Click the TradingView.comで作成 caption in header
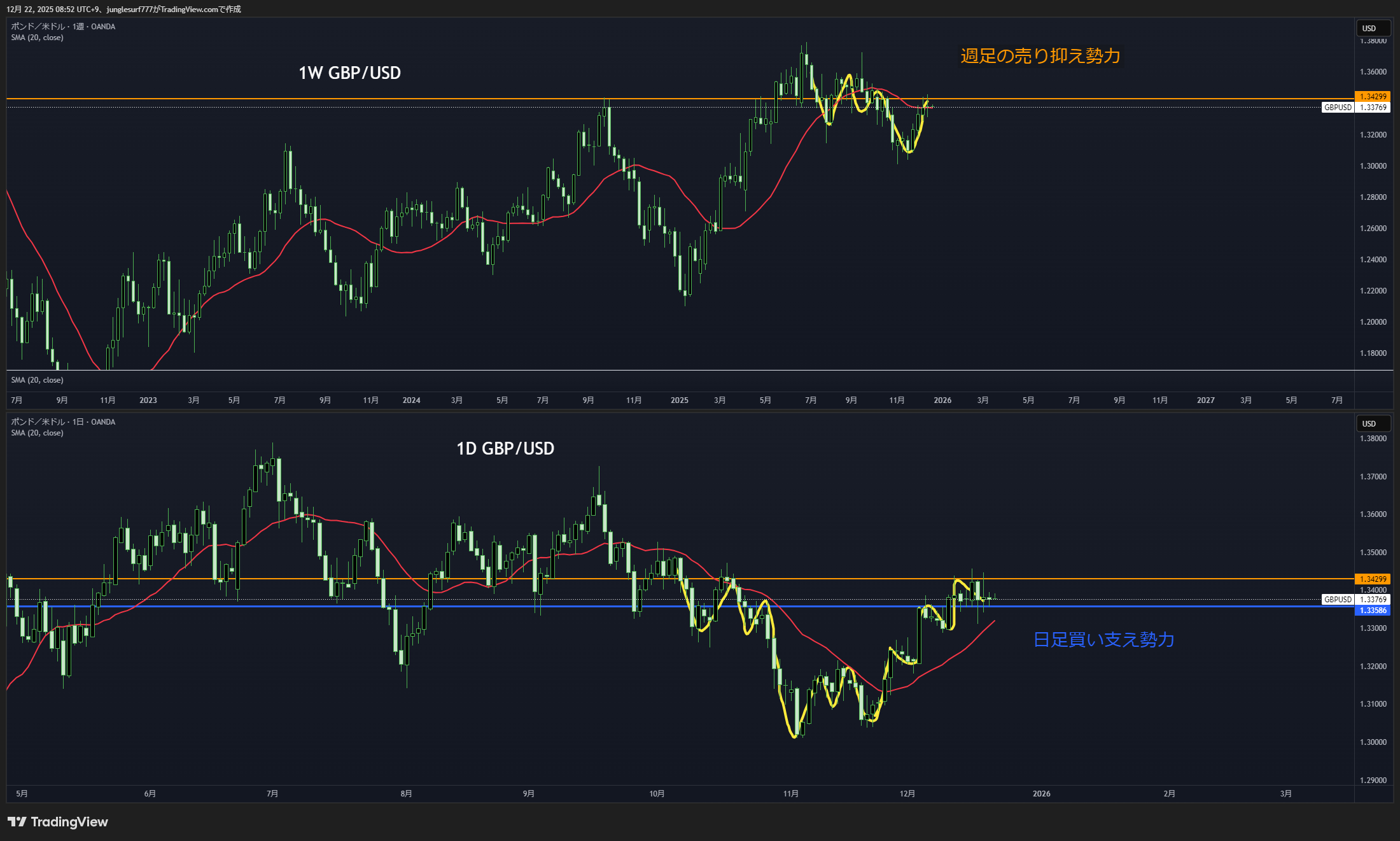Image resolution: width=1400 pixels, height=841 pixels. coord(200,9)
